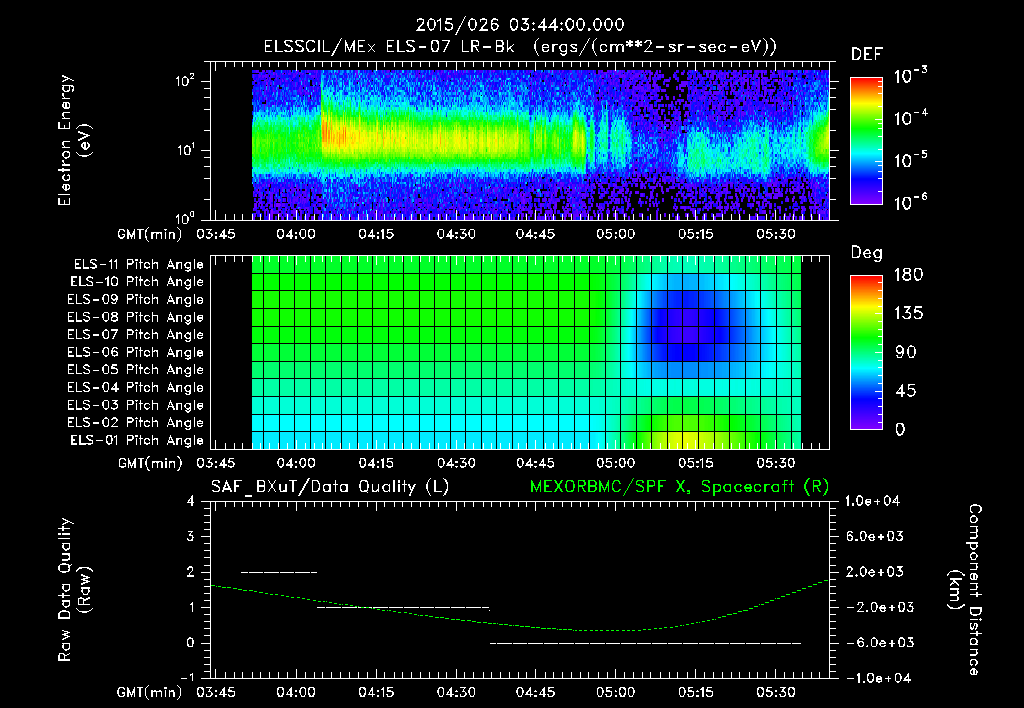The width and height of the screenshot is (1024, 708).
Task: Click the 180 label on Deg scale
Action: tap(908, 274)
